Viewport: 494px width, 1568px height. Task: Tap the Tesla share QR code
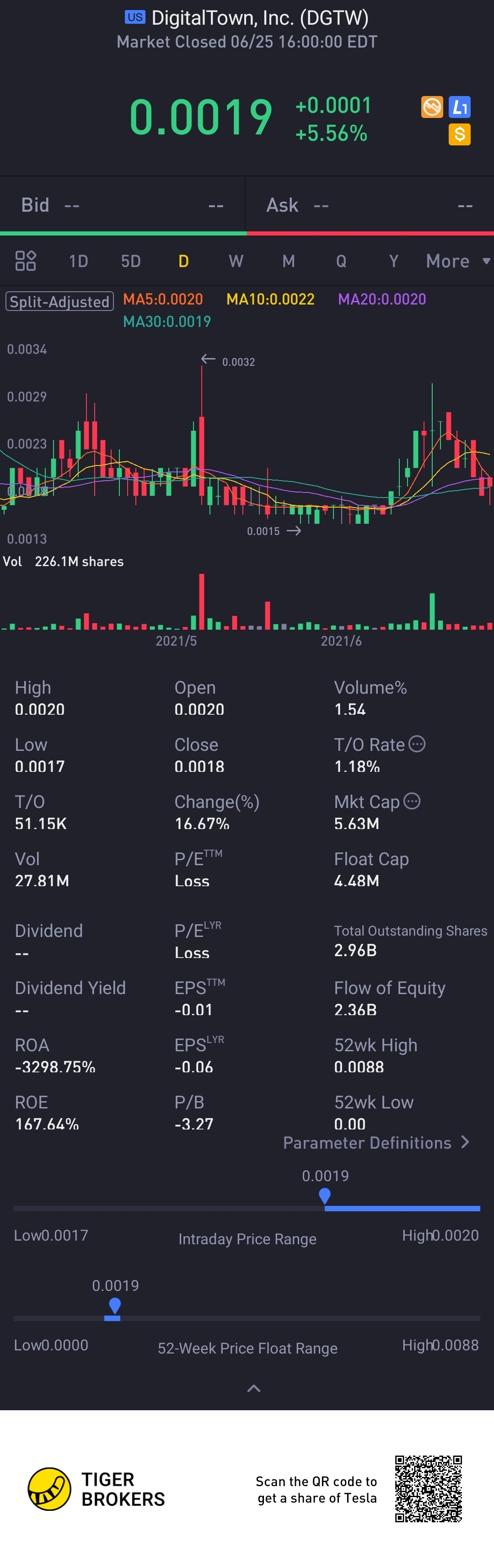coord(428,1489)
